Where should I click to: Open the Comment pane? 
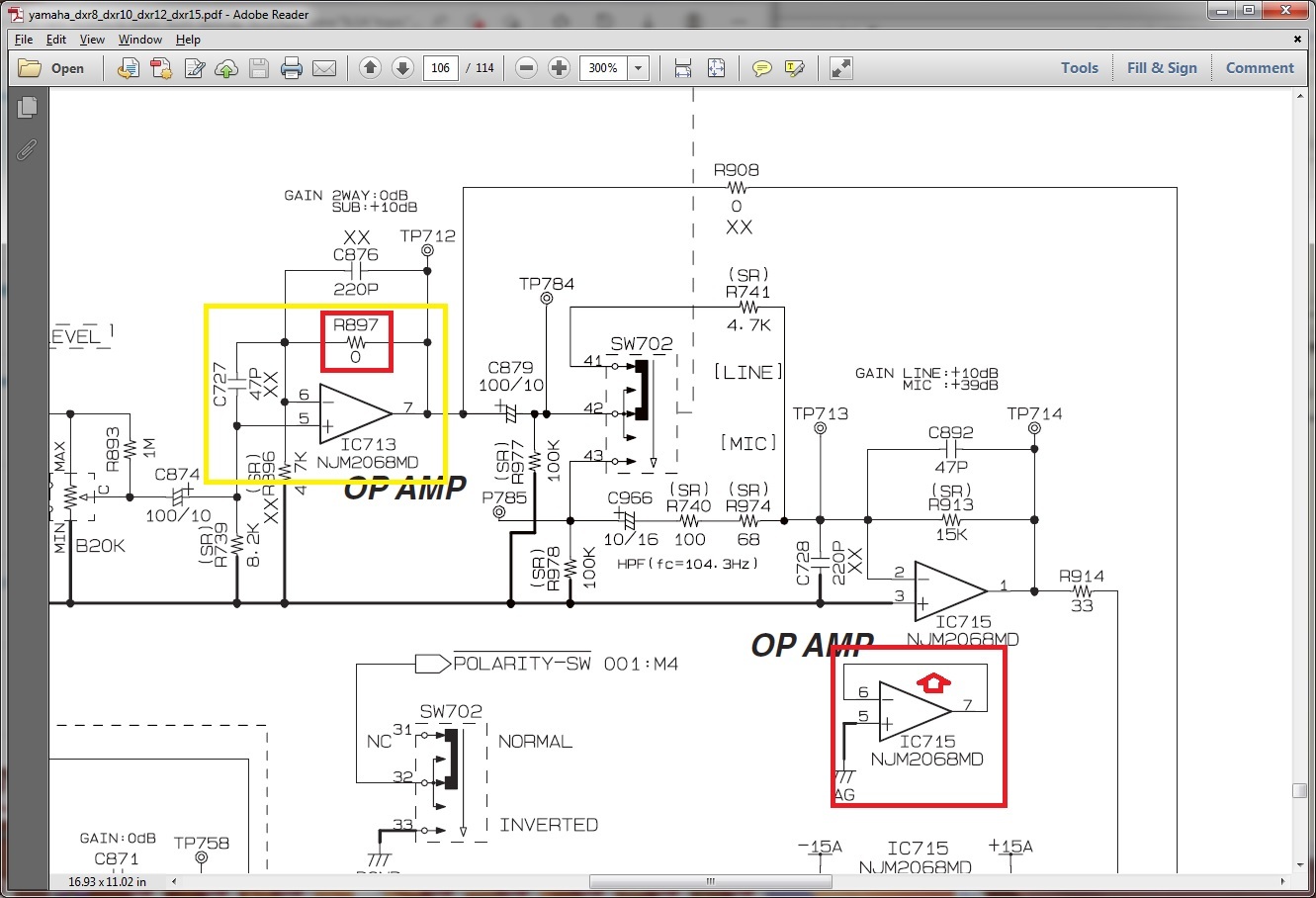[1260, 68]
